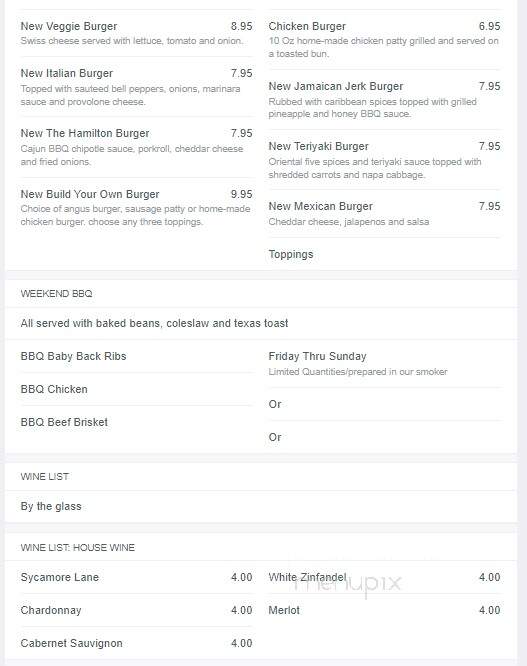527x666 pixels.
Task: Pick the Chardonnay wine entry
Action: pos(136,610)
